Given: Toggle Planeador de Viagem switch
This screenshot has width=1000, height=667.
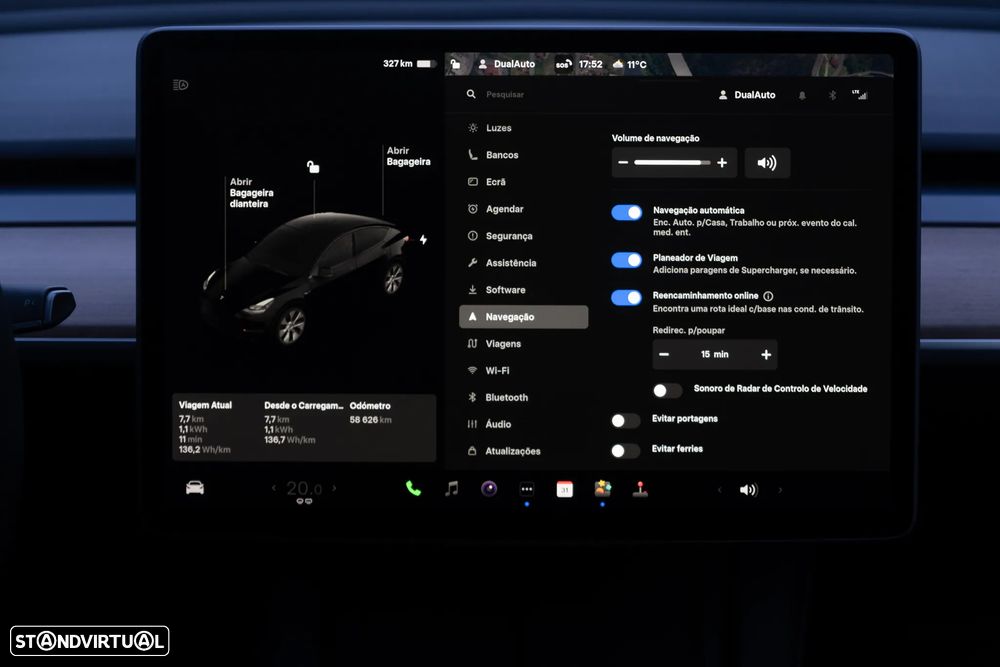Looking at the screenshot, I should tap(626, 260).
